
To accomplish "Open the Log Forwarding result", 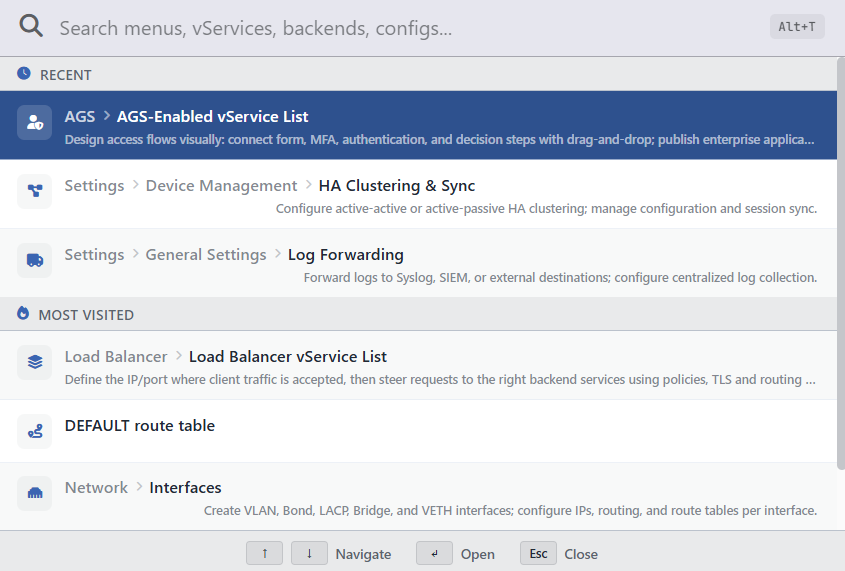I will pyautogui.click(x=418, y=263).
